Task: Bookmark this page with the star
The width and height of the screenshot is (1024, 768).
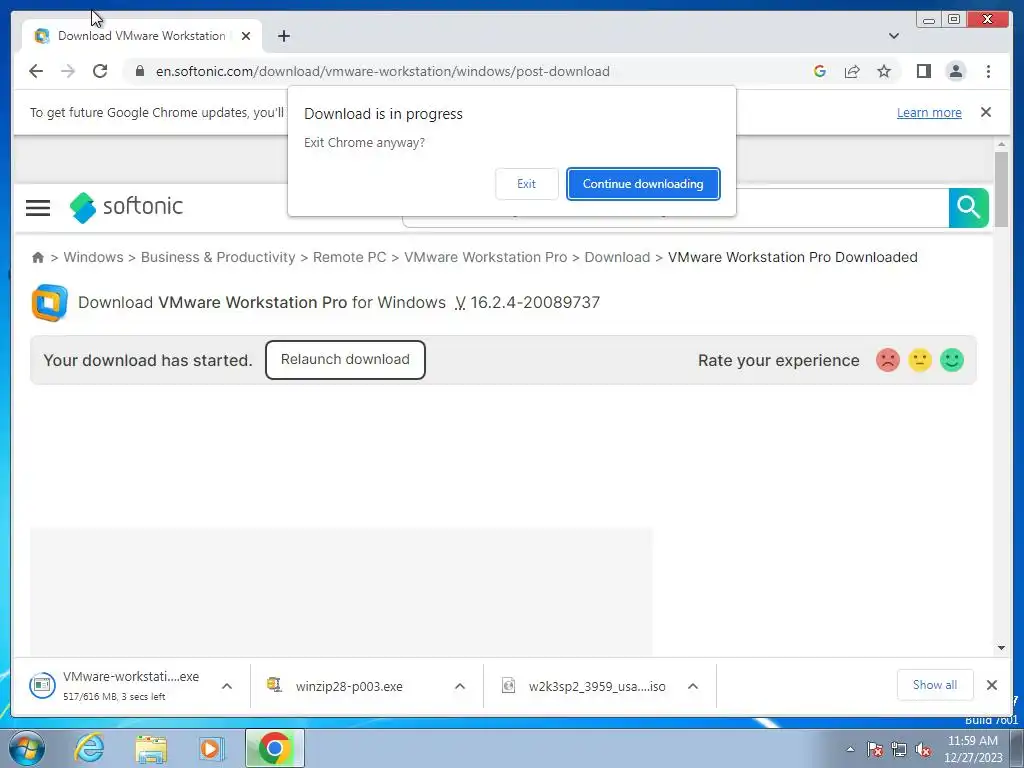Action: coord(884,71)
